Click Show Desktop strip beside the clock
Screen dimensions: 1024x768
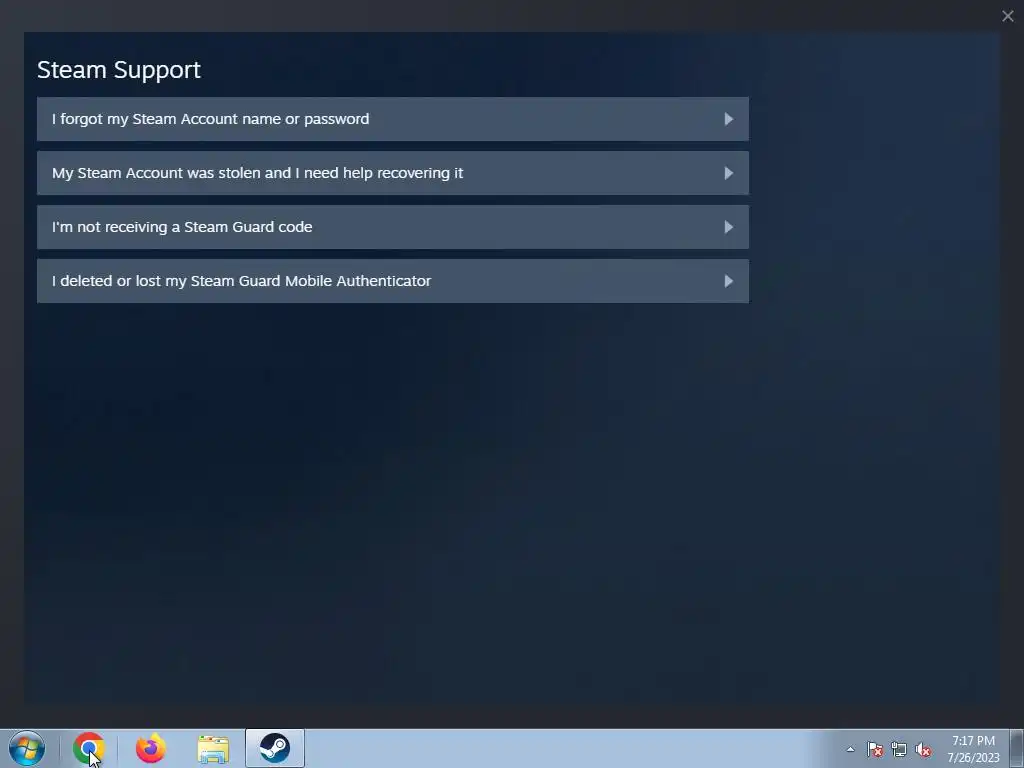tap(1018, 748)
